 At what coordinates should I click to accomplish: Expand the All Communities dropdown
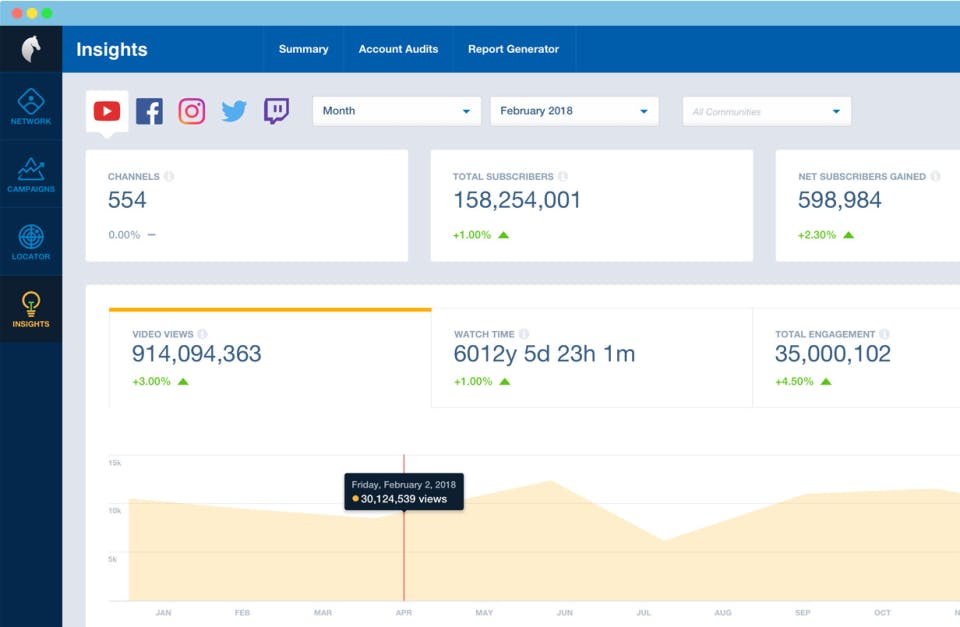(767, 111)
